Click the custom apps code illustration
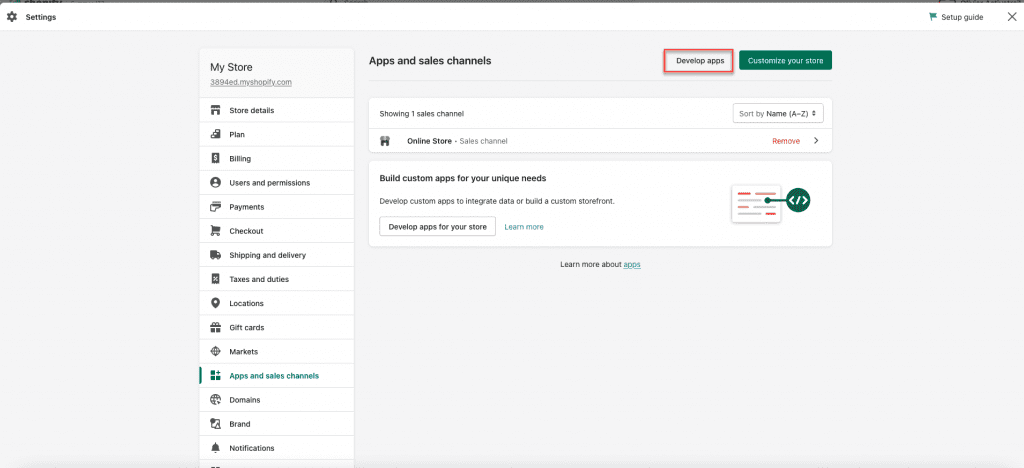The height and width of the screenshot is (468, 1024). point(771,203)
